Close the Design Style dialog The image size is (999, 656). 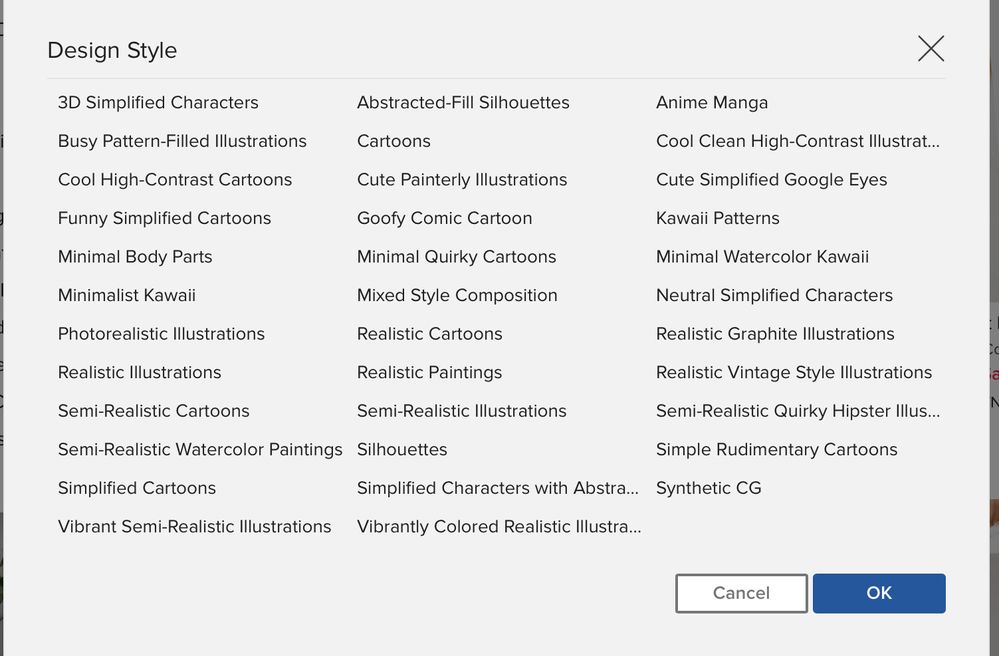(931, 49)
